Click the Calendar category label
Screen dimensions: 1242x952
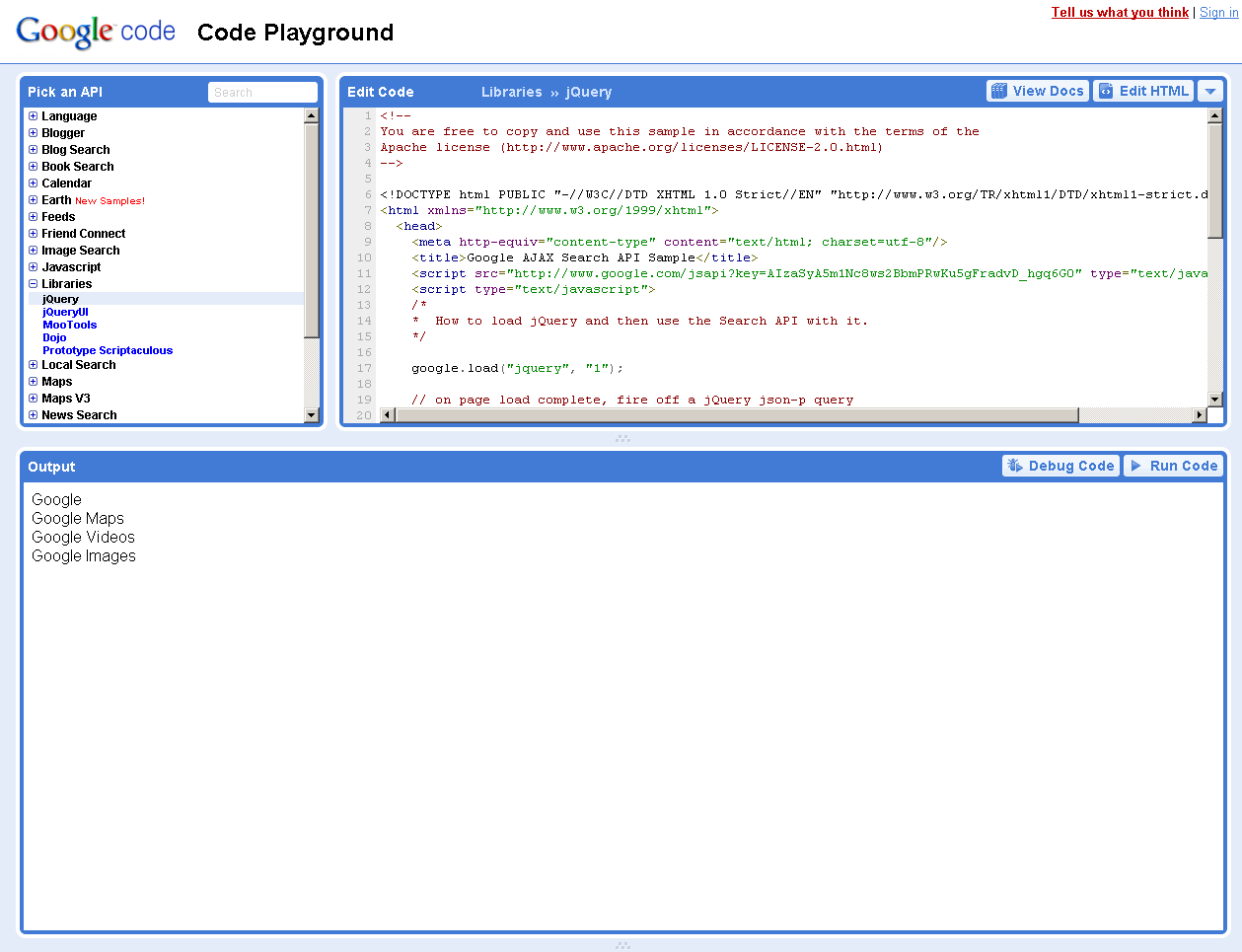66,183
